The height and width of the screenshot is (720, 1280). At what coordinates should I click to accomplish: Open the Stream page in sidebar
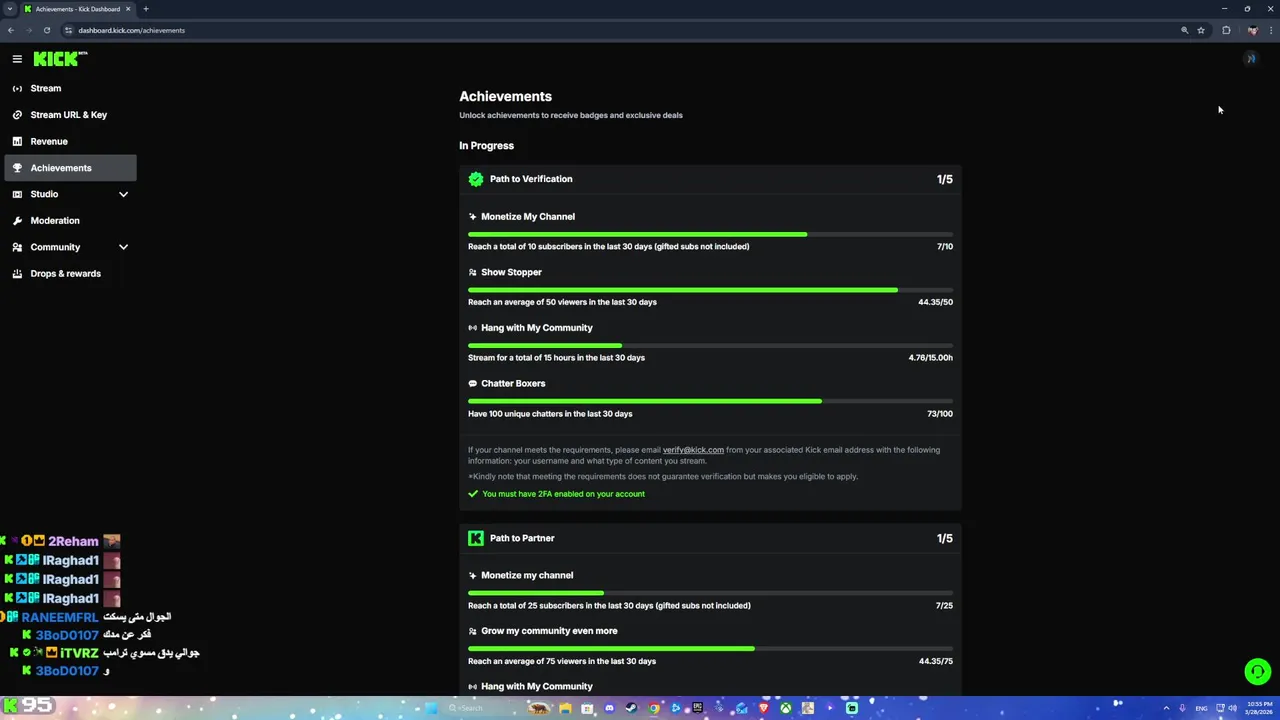tap(70, 88)
